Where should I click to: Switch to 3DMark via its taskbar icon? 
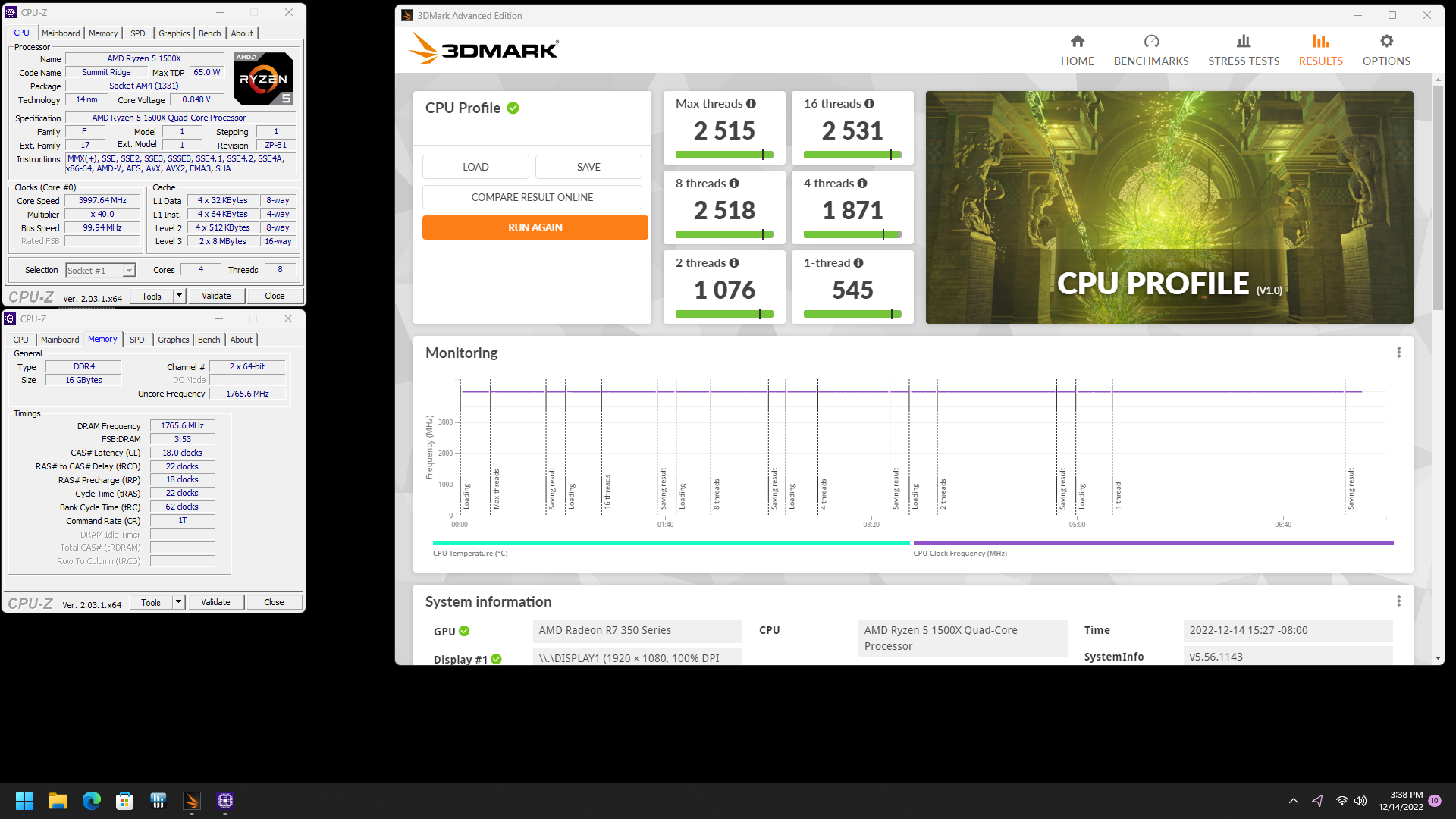[x=191, y=801]
